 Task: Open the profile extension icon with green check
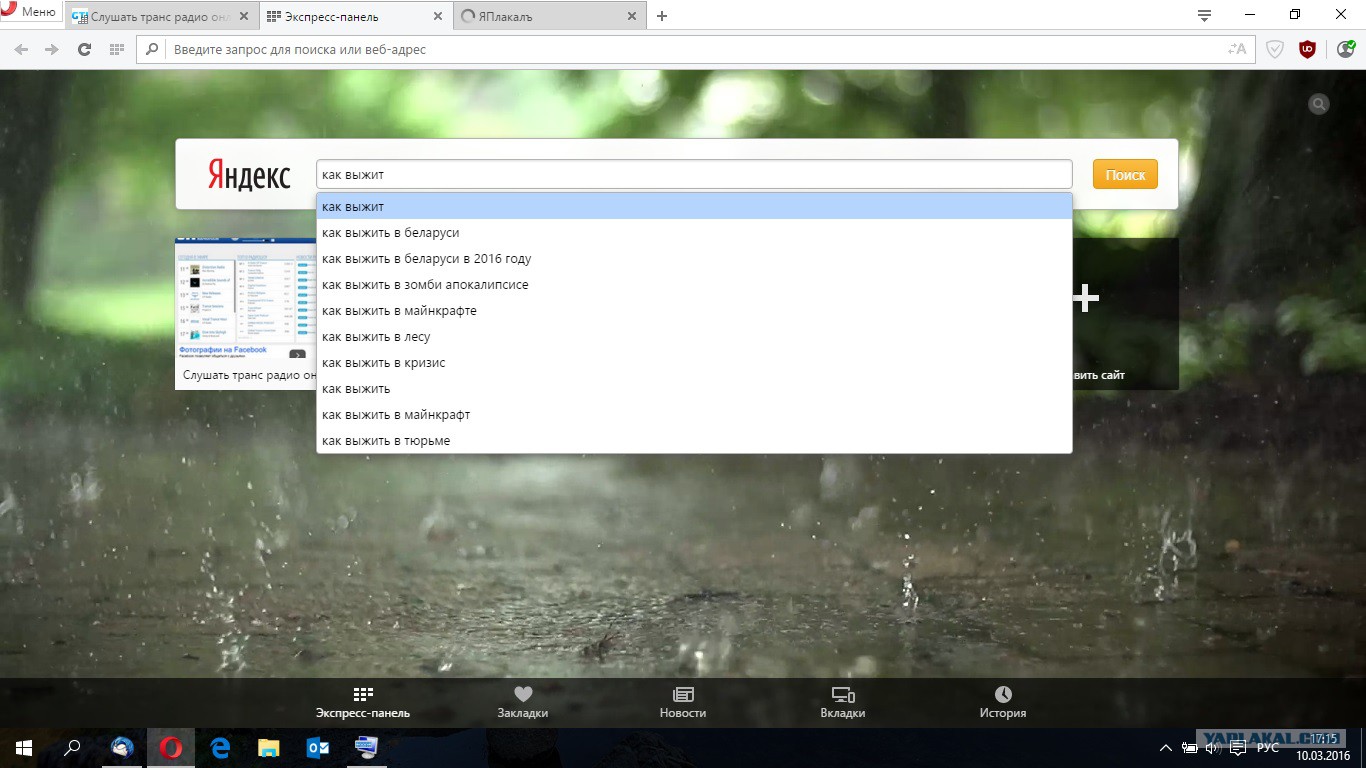pos(1345,49)
